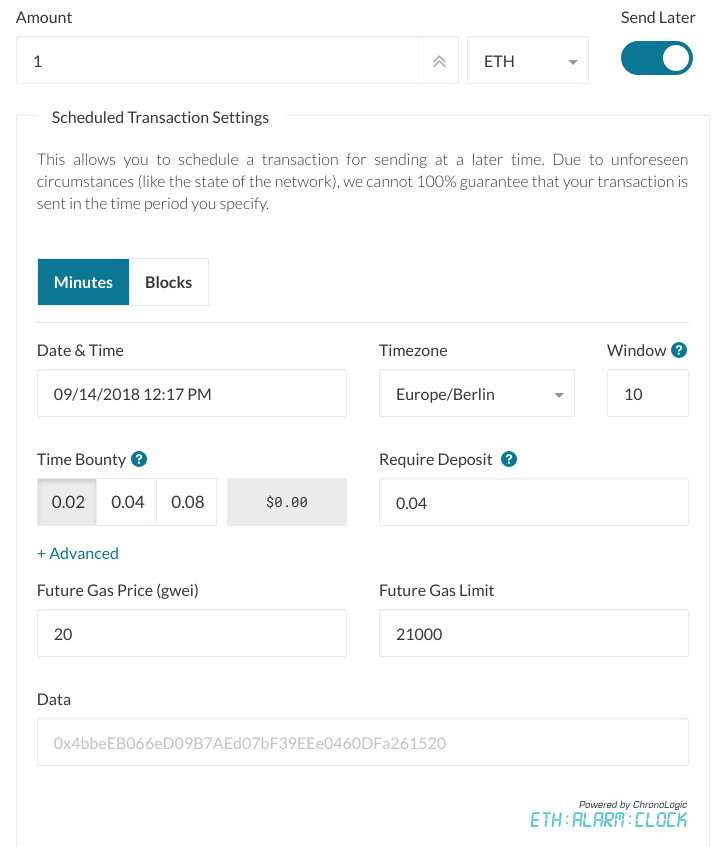Open the ETH currency dropdown
Image resolution: width=716 pixels, height=847 pixels.
(528, 60)
